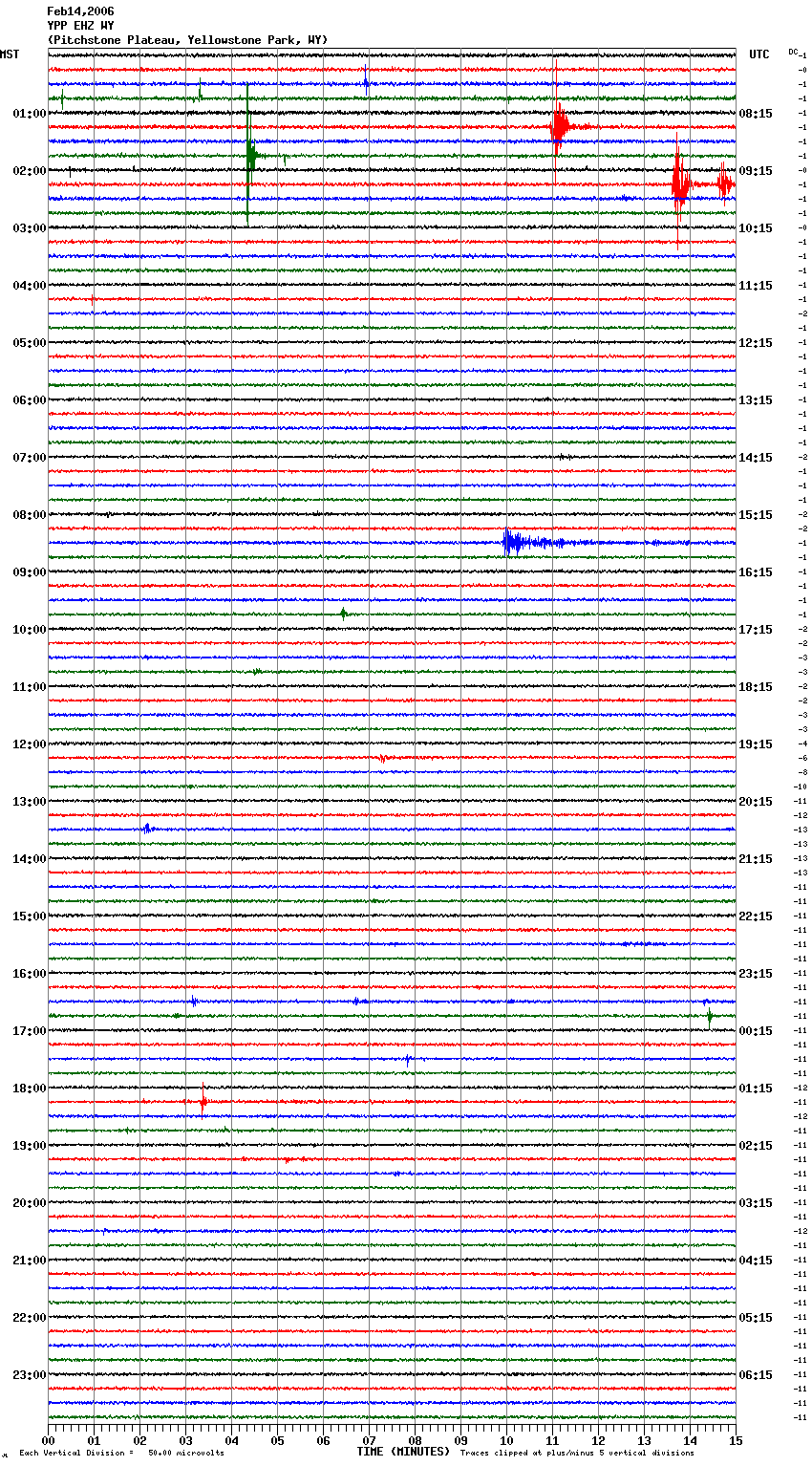The height and width of the screenshot is (1466, 812).
Task: Select the 23:00 MST time label
Action: (x=30, y=1375)
